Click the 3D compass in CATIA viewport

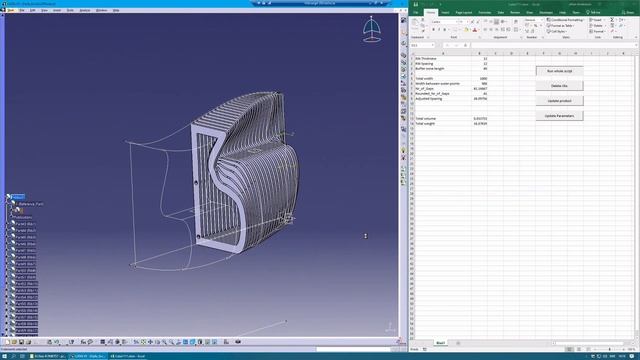[371, 29]
